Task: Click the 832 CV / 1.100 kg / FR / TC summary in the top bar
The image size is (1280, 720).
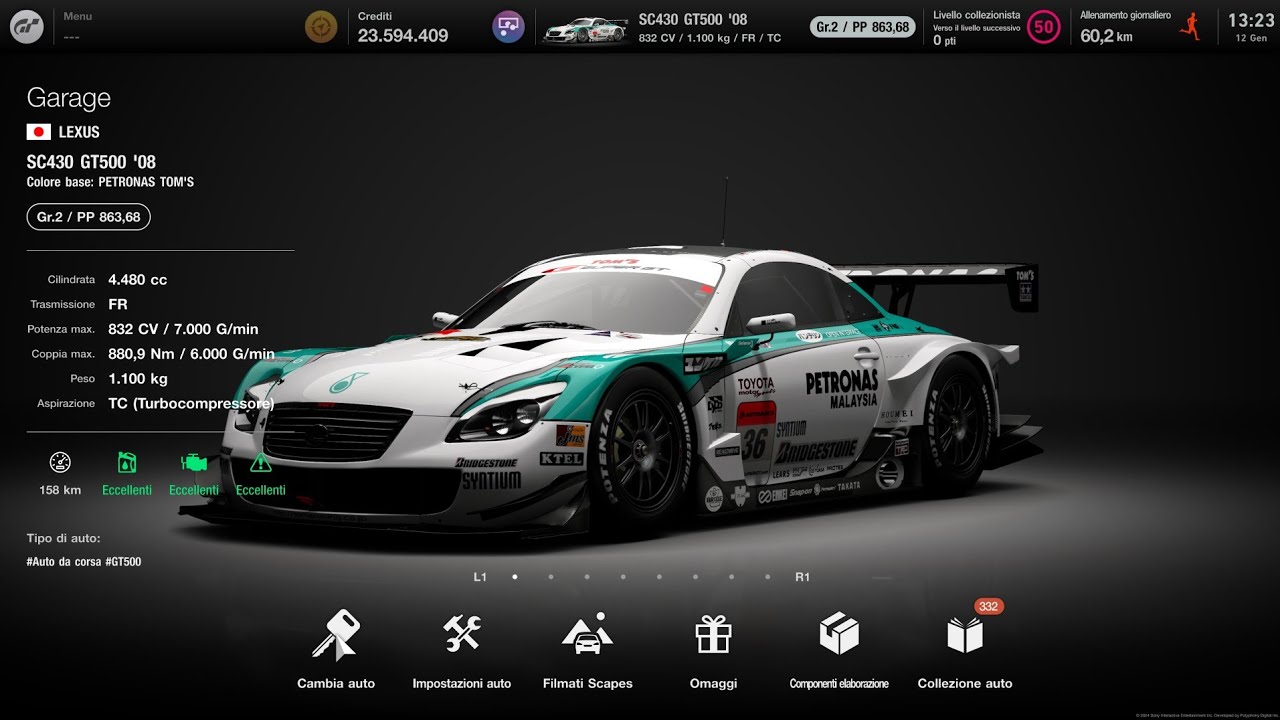Action: point(710,38)
